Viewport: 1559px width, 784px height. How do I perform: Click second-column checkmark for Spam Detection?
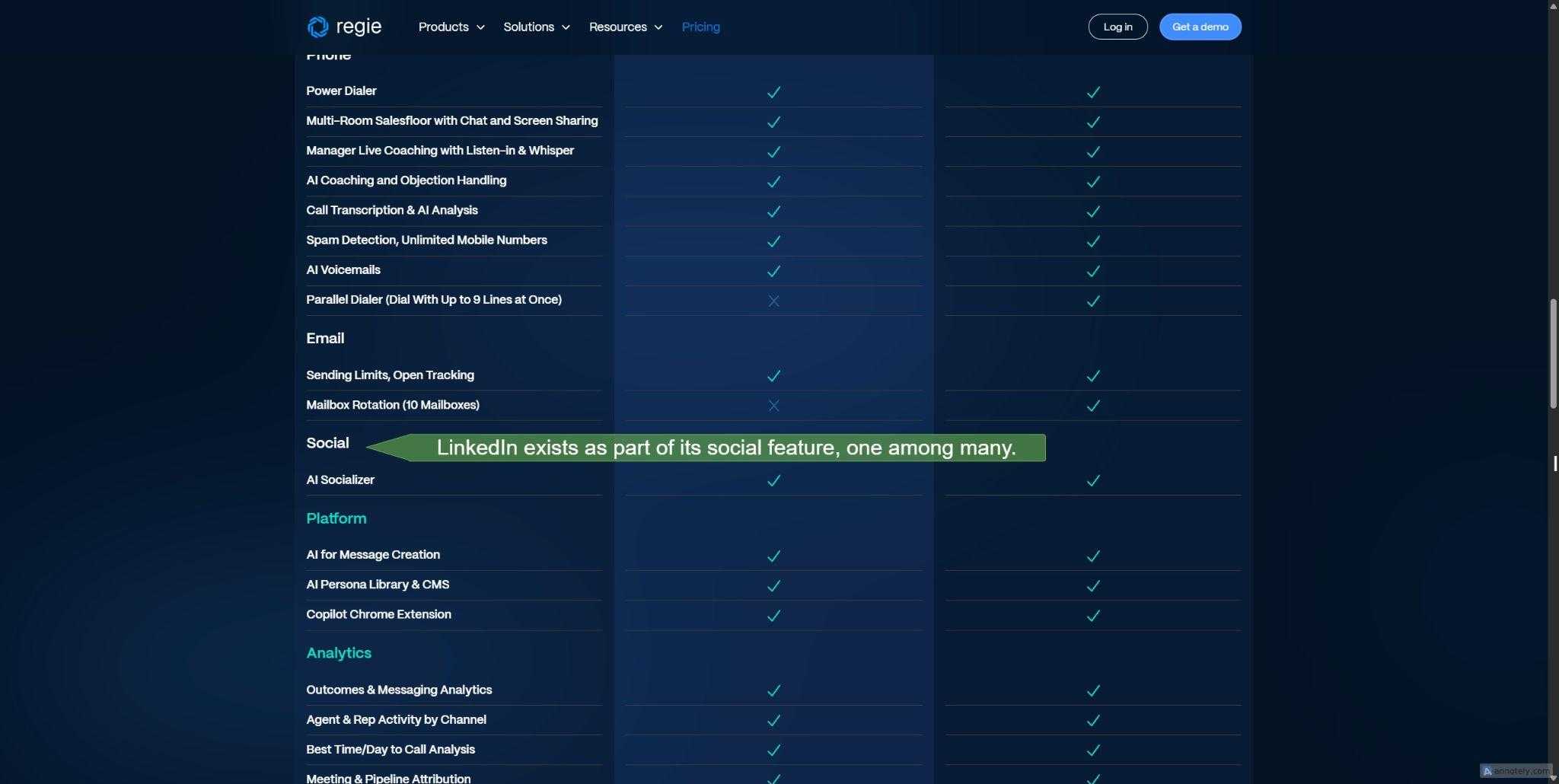tap(1093, 241)
